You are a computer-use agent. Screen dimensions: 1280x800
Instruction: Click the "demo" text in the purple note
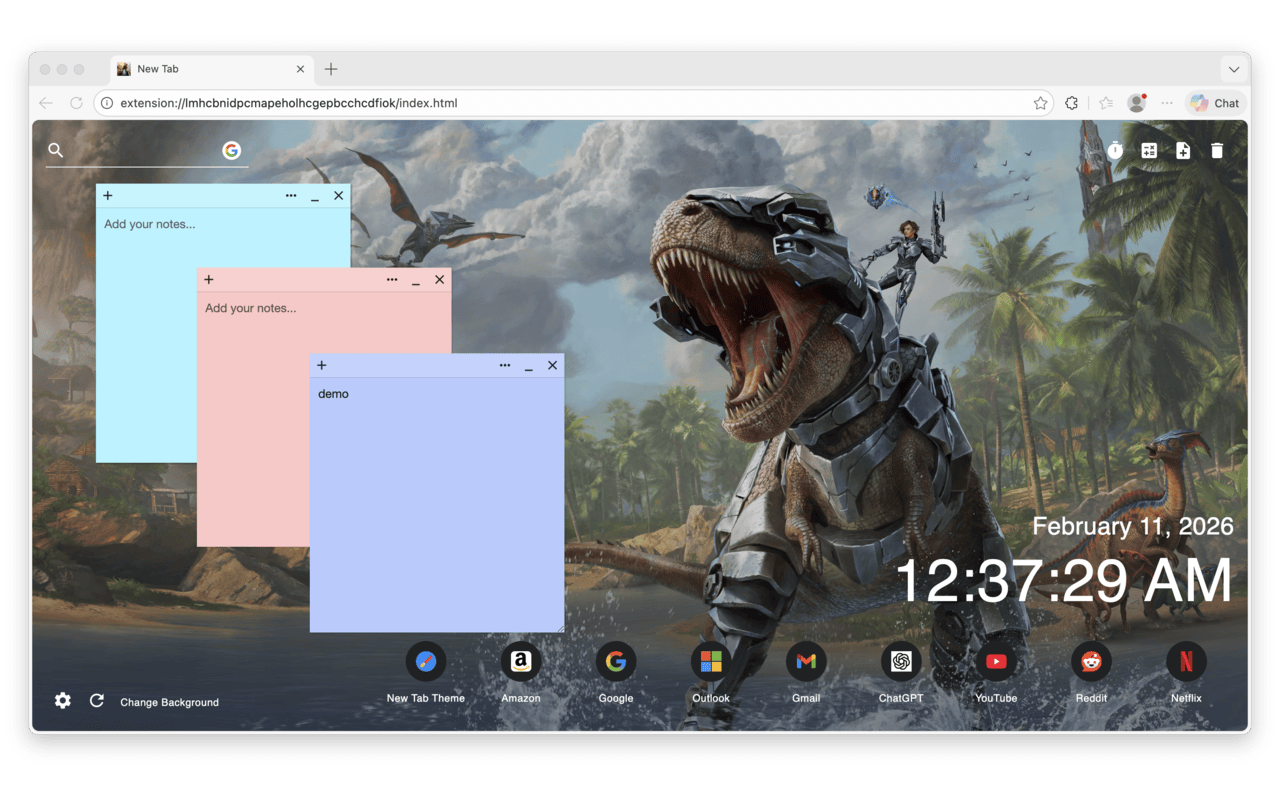tap(333, 394)
